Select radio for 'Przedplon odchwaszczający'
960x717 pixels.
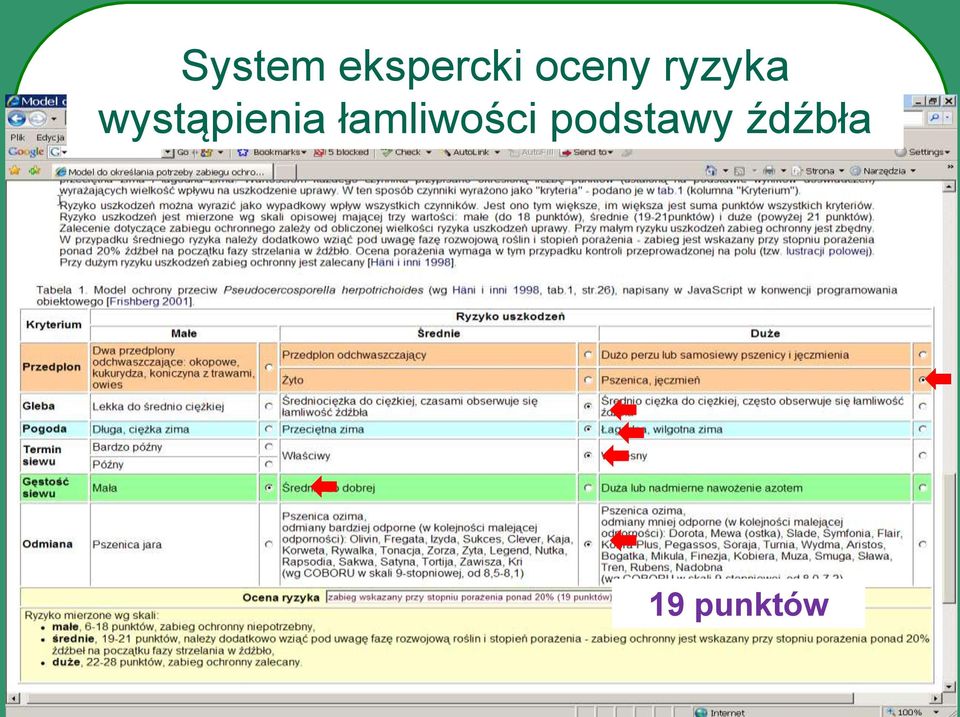588,355
